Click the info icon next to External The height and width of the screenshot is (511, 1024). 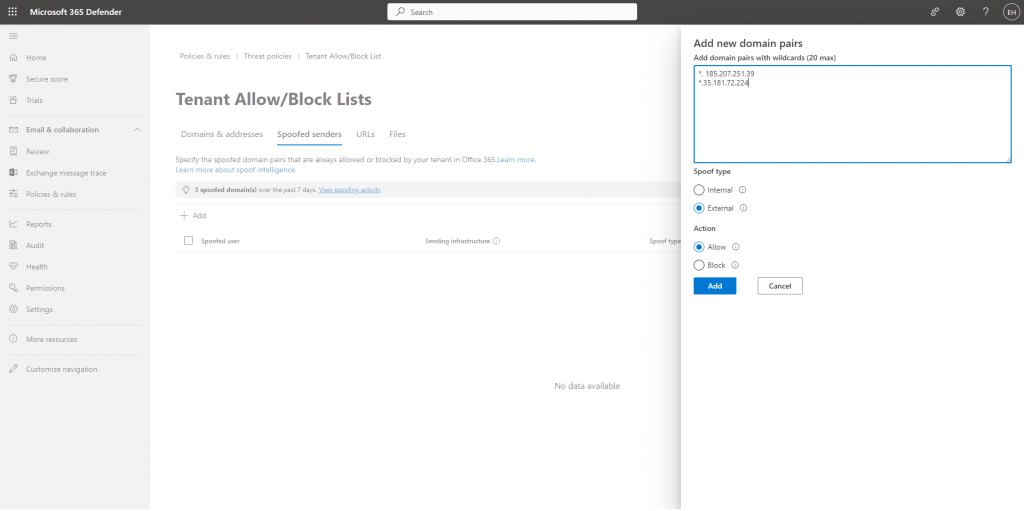pos(743,208)
